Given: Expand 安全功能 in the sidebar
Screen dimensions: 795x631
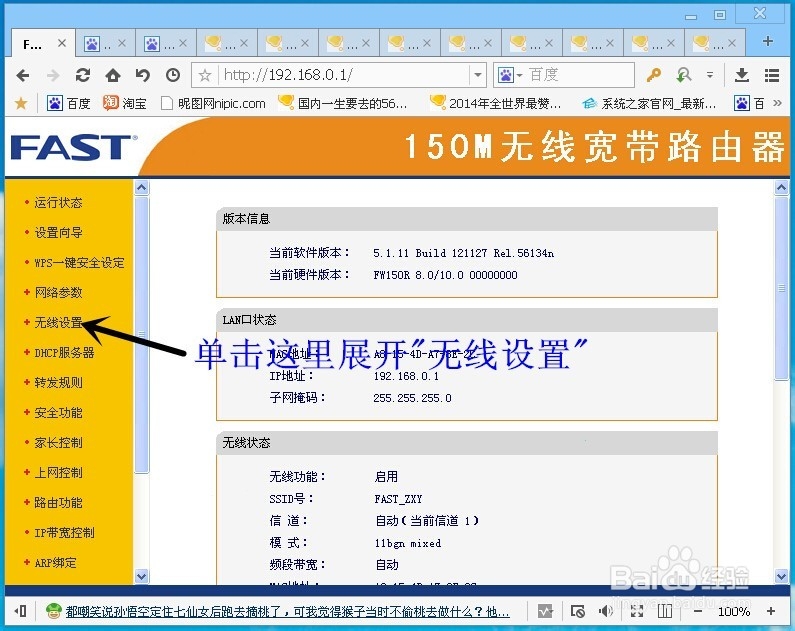Looking at the screenshot, I should pos(58,413).
